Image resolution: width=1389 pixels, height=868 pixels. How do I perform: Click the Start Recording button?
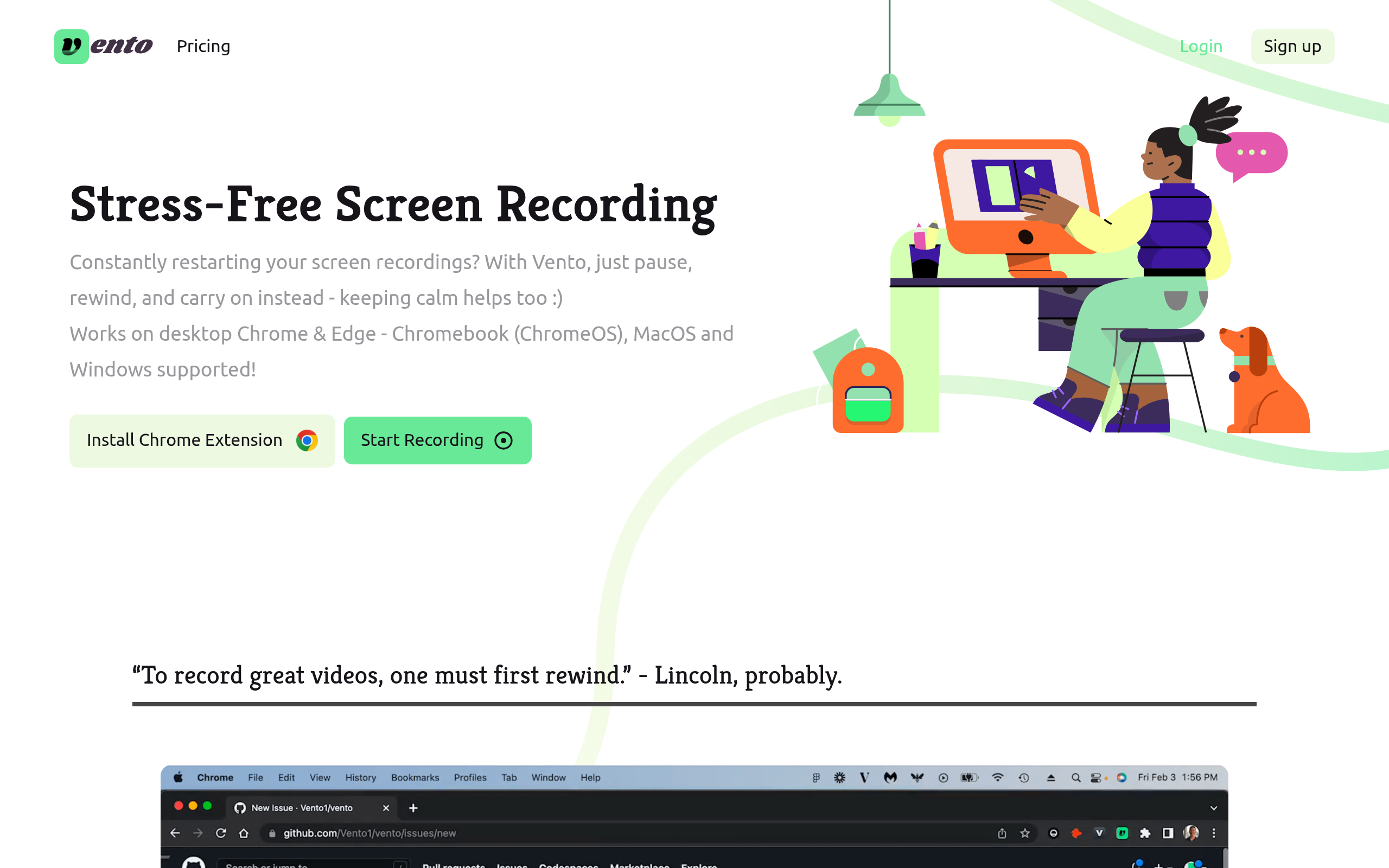pos(437,441)
